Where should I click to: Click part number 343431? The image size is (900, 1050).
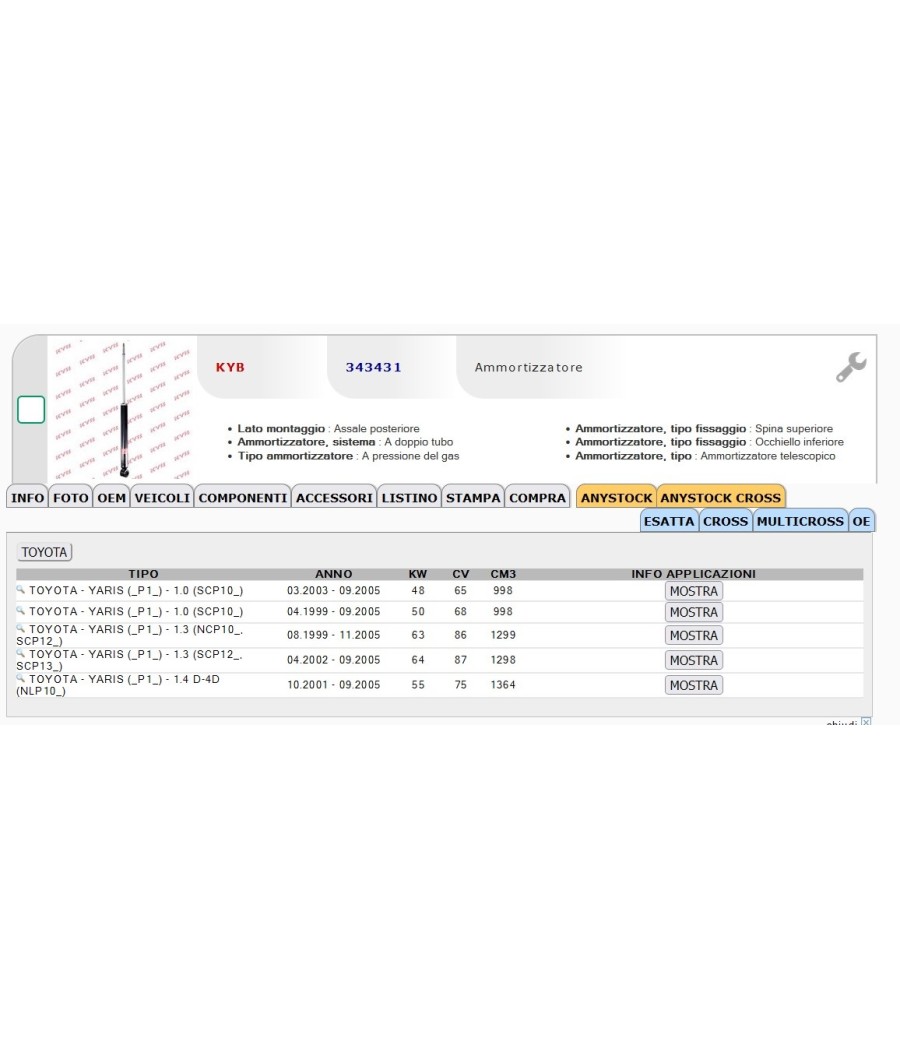[x=374, y=367]
